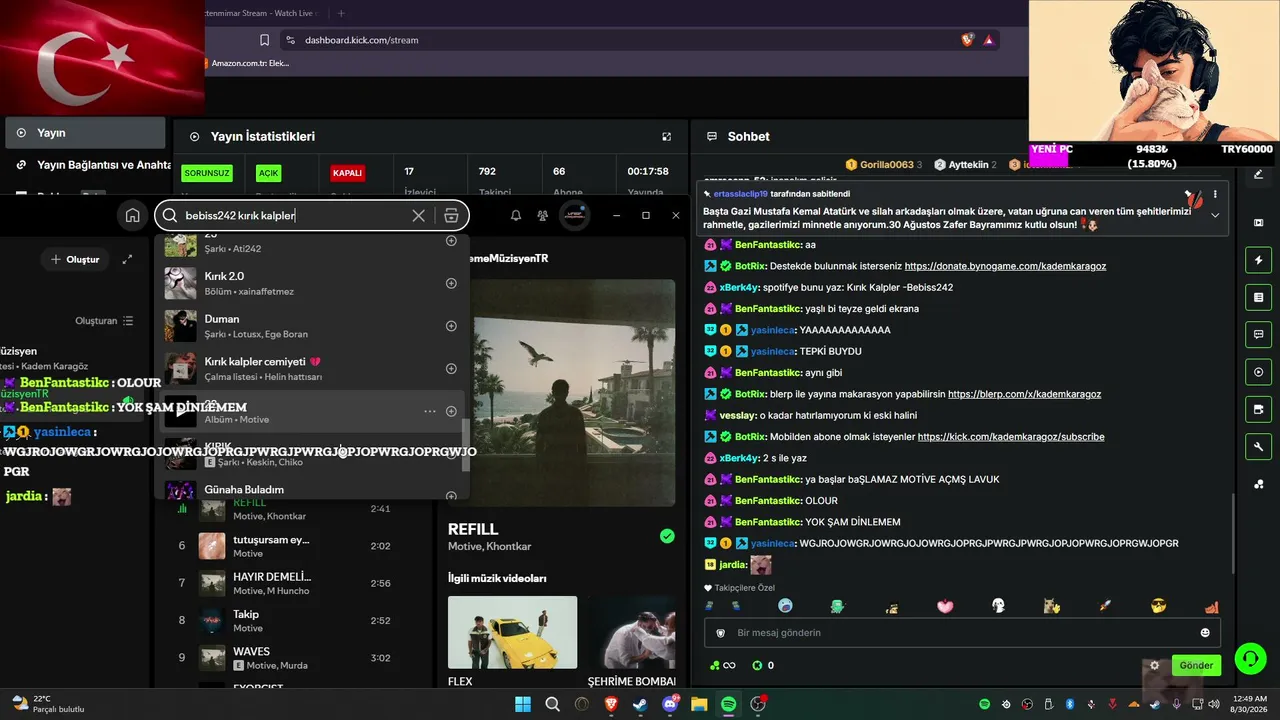This screenshot has width=1280, height=720.
Task: Open Yayın in the Kick sidebar
Action: click(84, 132)
